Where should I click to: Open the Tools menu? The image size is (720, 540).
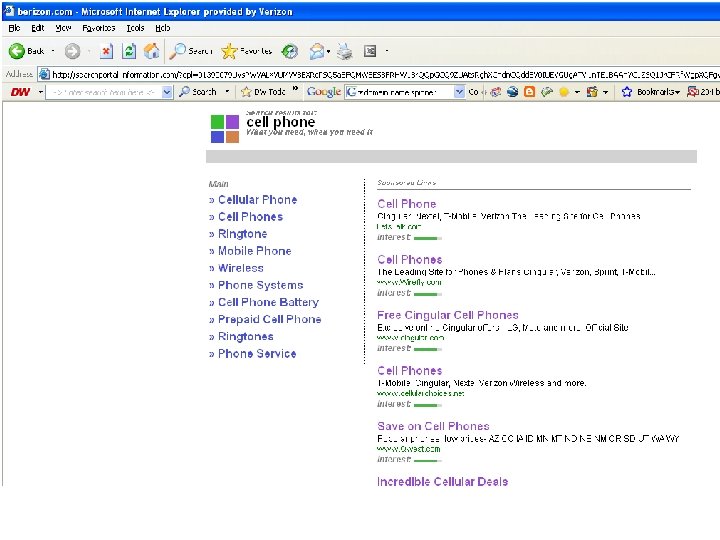(135, 28)
